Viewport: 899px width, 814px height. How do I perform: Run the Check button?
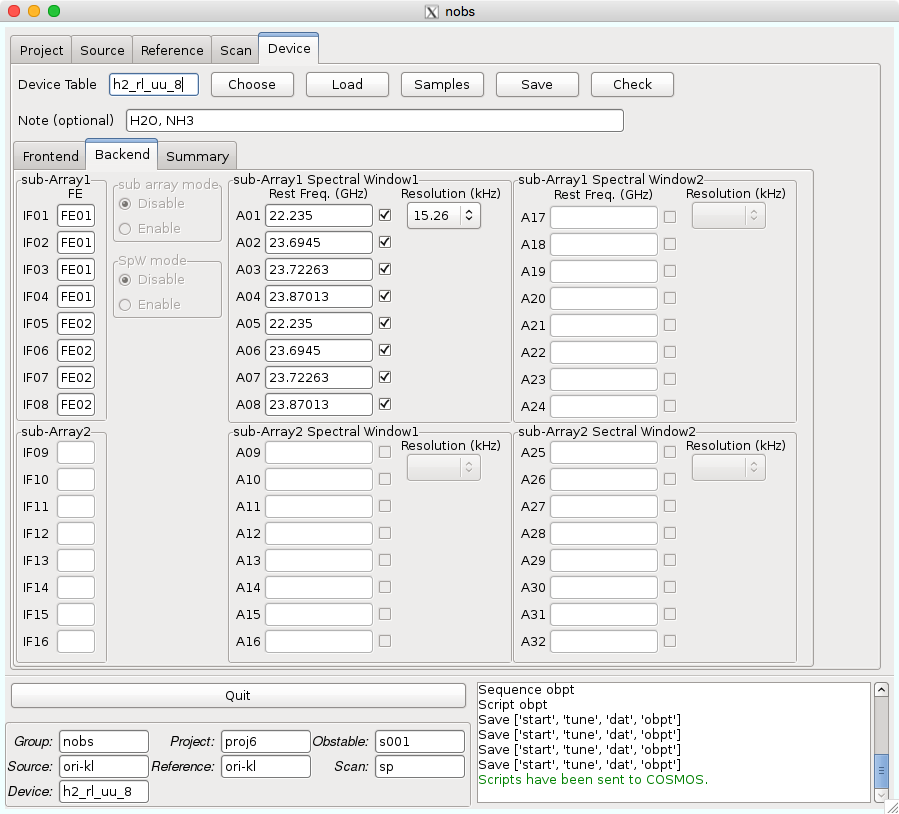632,84
